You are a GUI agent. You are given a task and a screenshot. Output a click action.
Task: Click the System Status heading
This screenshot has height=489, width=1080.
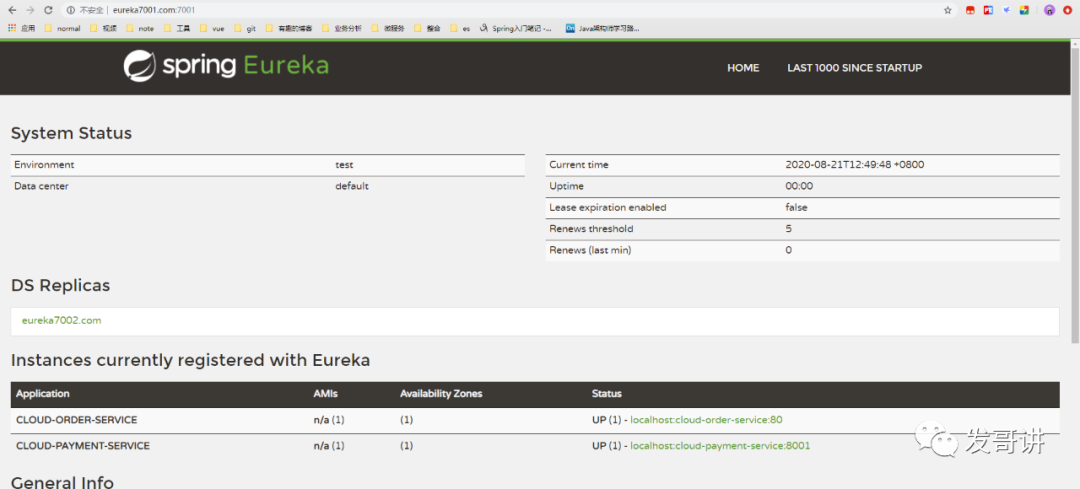pyautogui.click(x=71, y=133)
